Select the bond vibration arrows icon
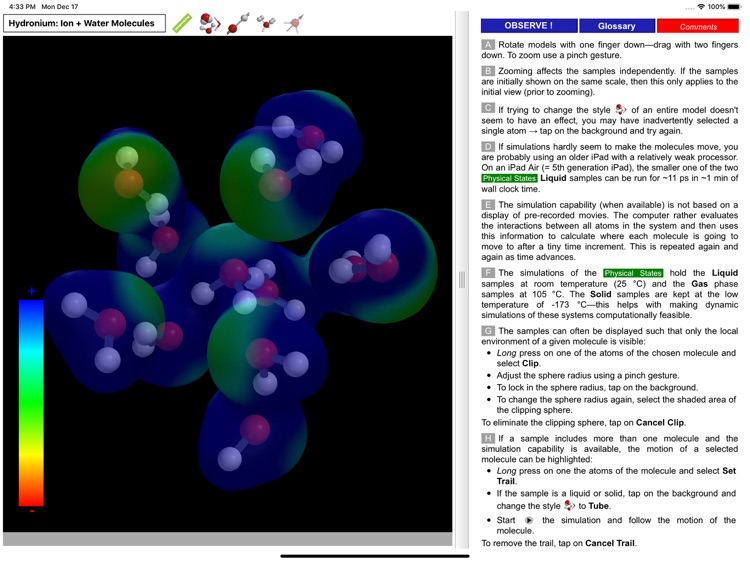Viewport: 750px width, 562px height. (x=238, y=23)
